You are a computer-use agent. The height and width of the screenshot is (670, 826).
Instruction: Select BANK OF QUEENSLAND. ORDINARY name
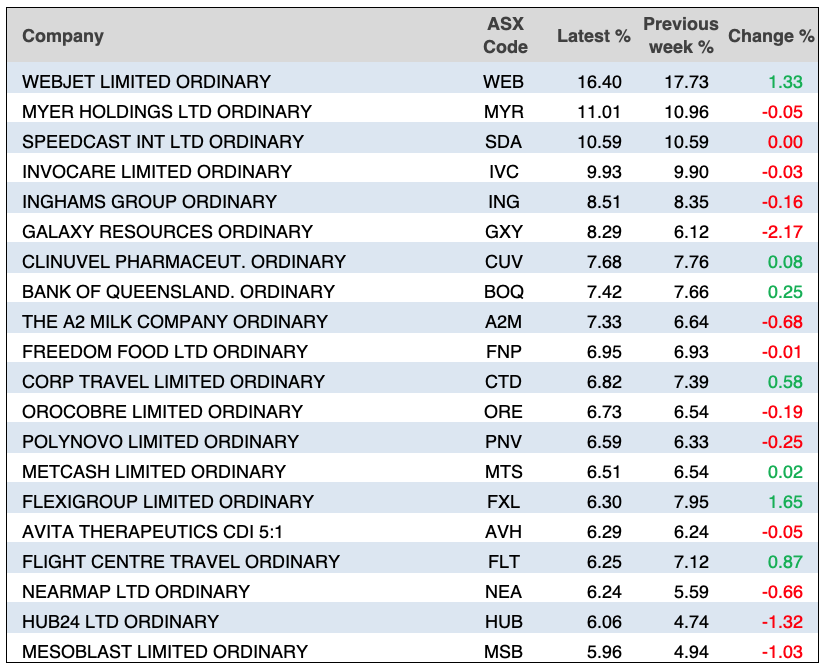178,291
